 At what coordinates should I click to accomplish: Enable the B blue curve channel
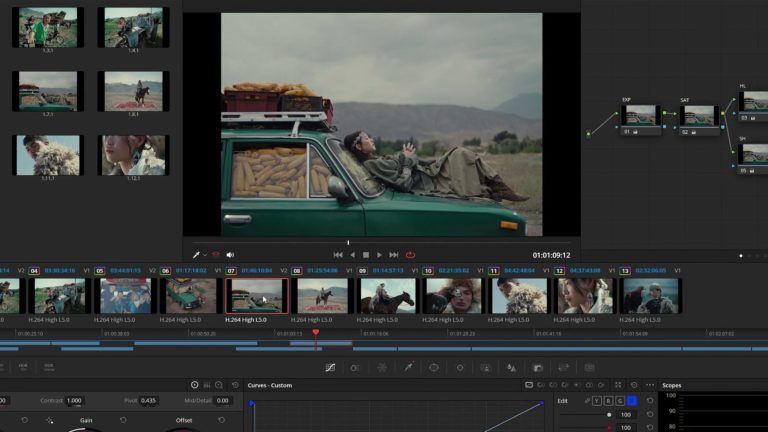pyautogui.click(x=632, y=401)
